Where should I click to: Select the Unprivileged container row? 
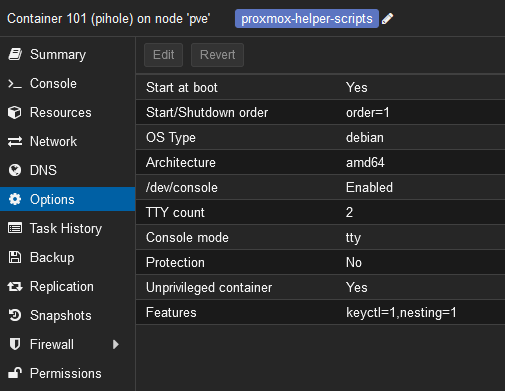[321, 287]
